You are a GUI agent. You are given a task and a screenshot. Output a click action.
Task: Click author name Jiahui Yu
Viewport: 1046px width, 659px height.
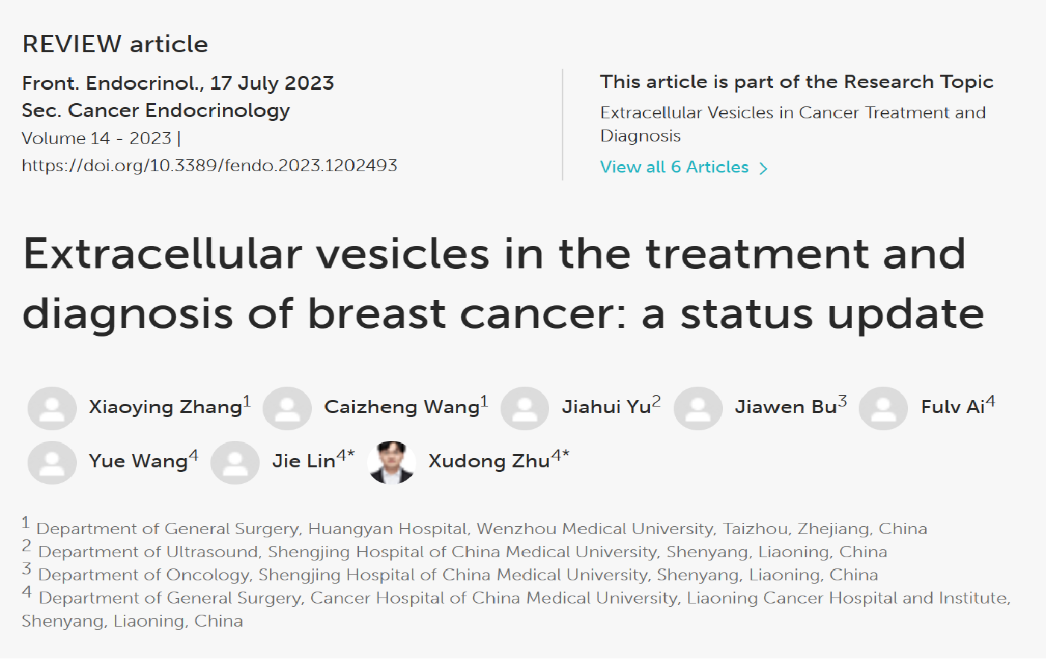click(x=606, y=407)
